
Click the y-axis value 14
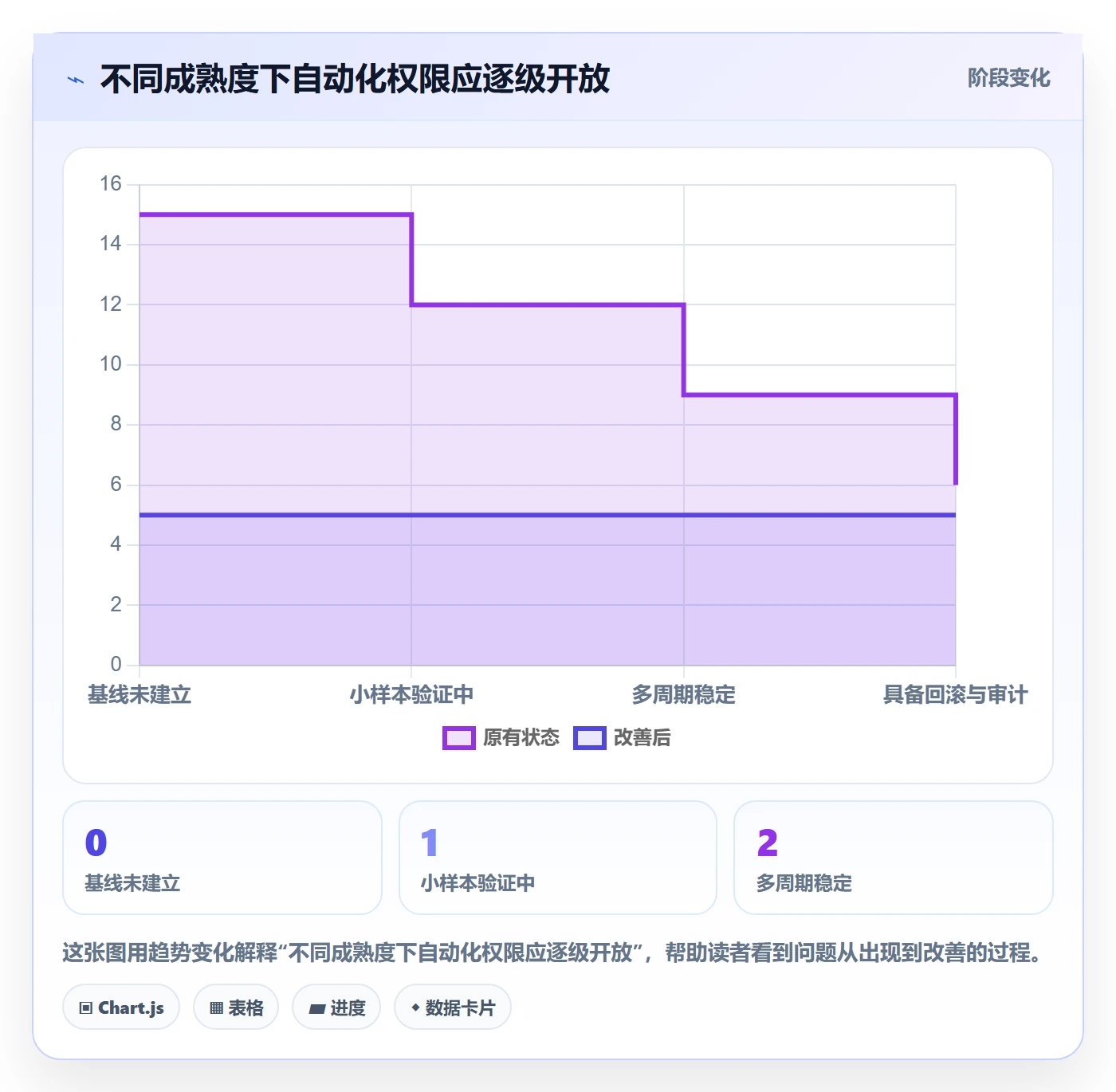(x=111, y=244)
